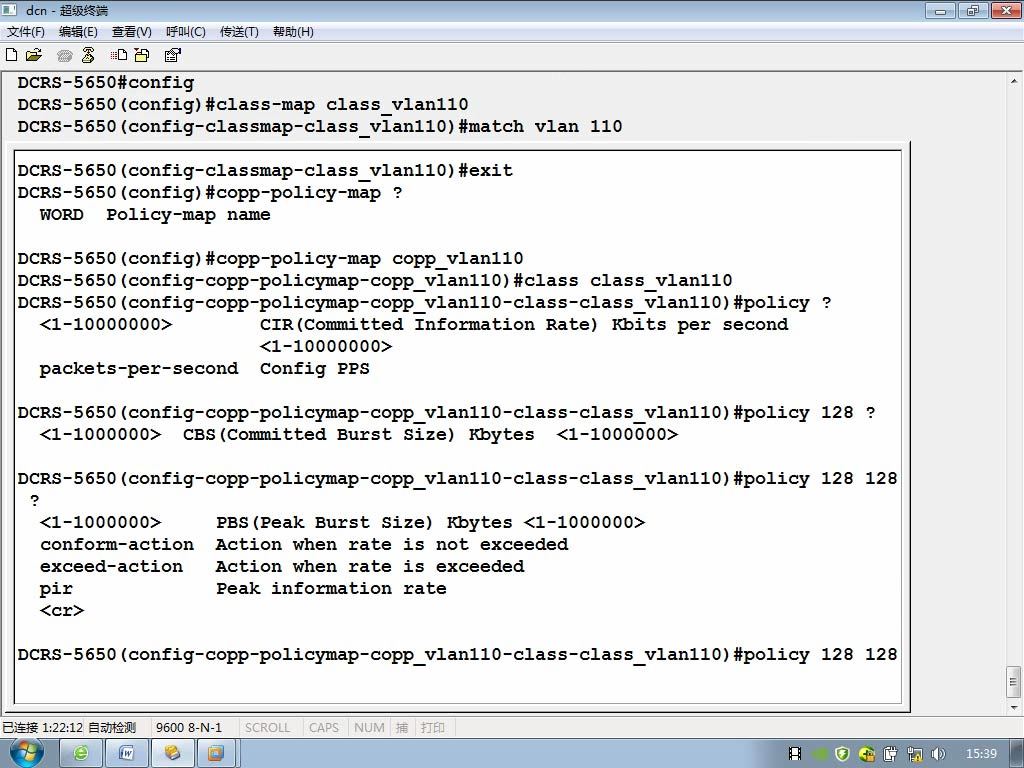Click the Disconnect phone toolbar icon
This screenshot has width=1024, height=768.
pyautogui.click(x=88, y=56)
